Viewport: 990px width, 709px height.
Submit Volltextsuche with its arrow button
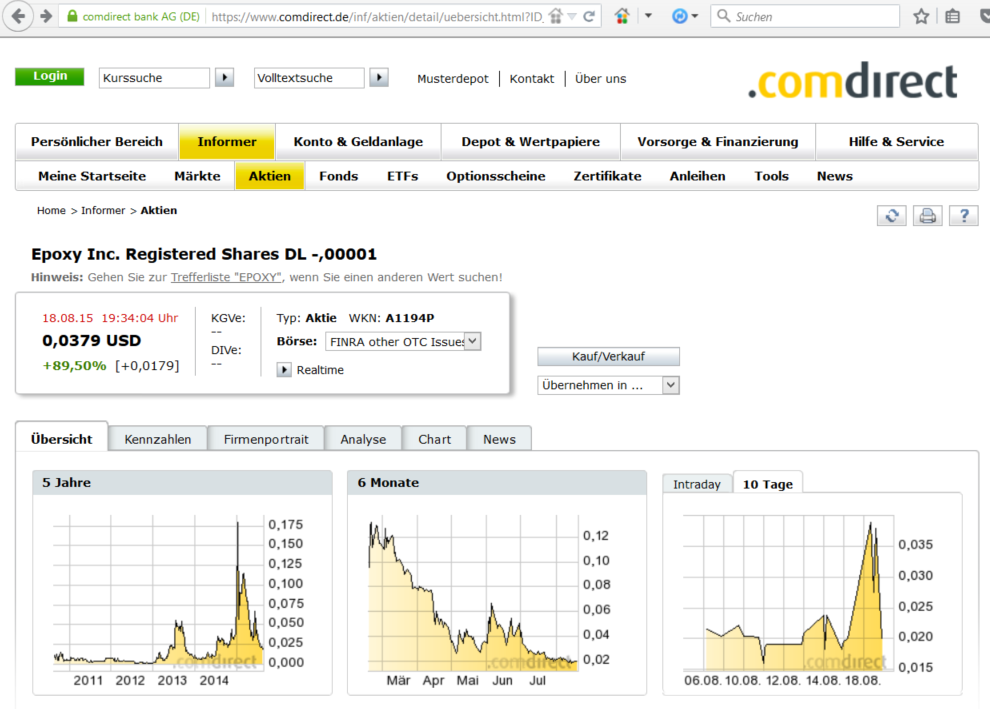[x=379, y=78]
